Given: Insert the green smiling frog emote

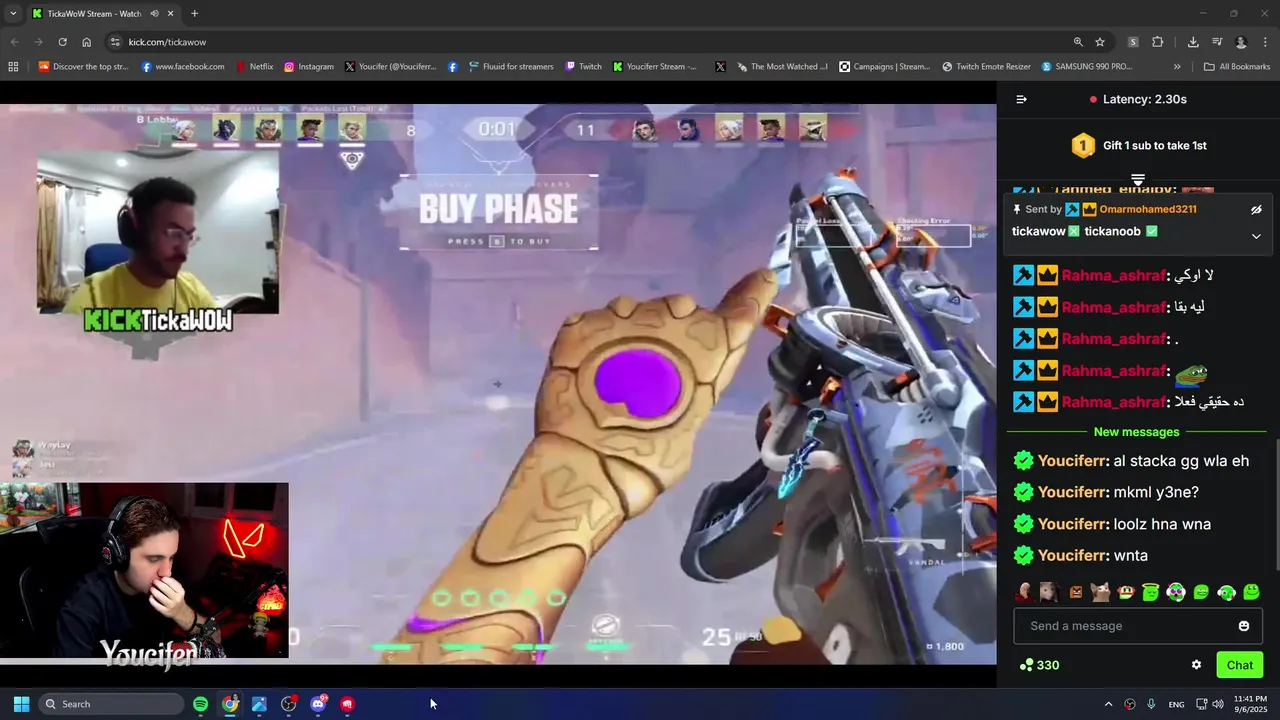Looking at the screenshot, I should click(x=1251, y=592).
